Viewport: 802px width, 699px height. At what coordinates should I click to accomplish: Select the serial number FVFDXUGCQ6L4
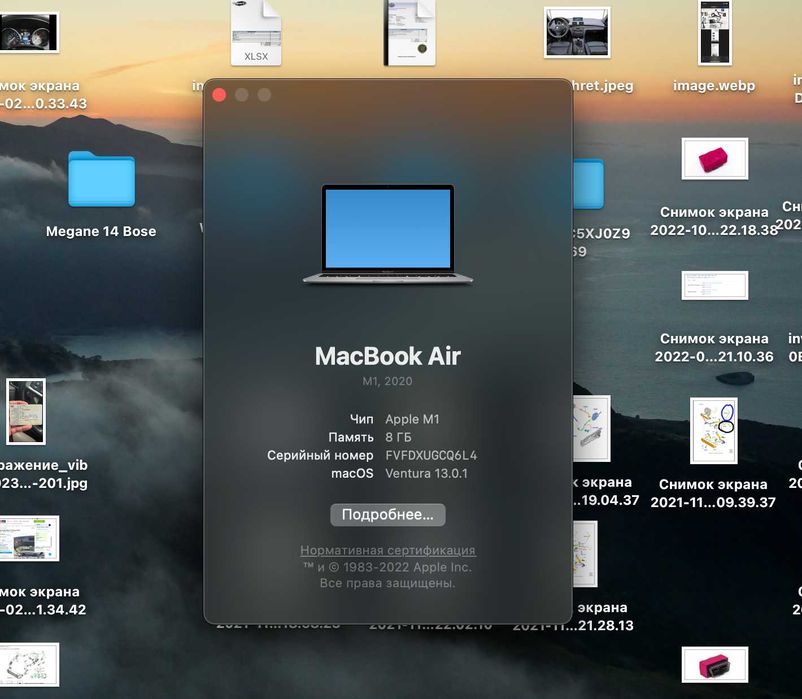click(x=431, y=455)
